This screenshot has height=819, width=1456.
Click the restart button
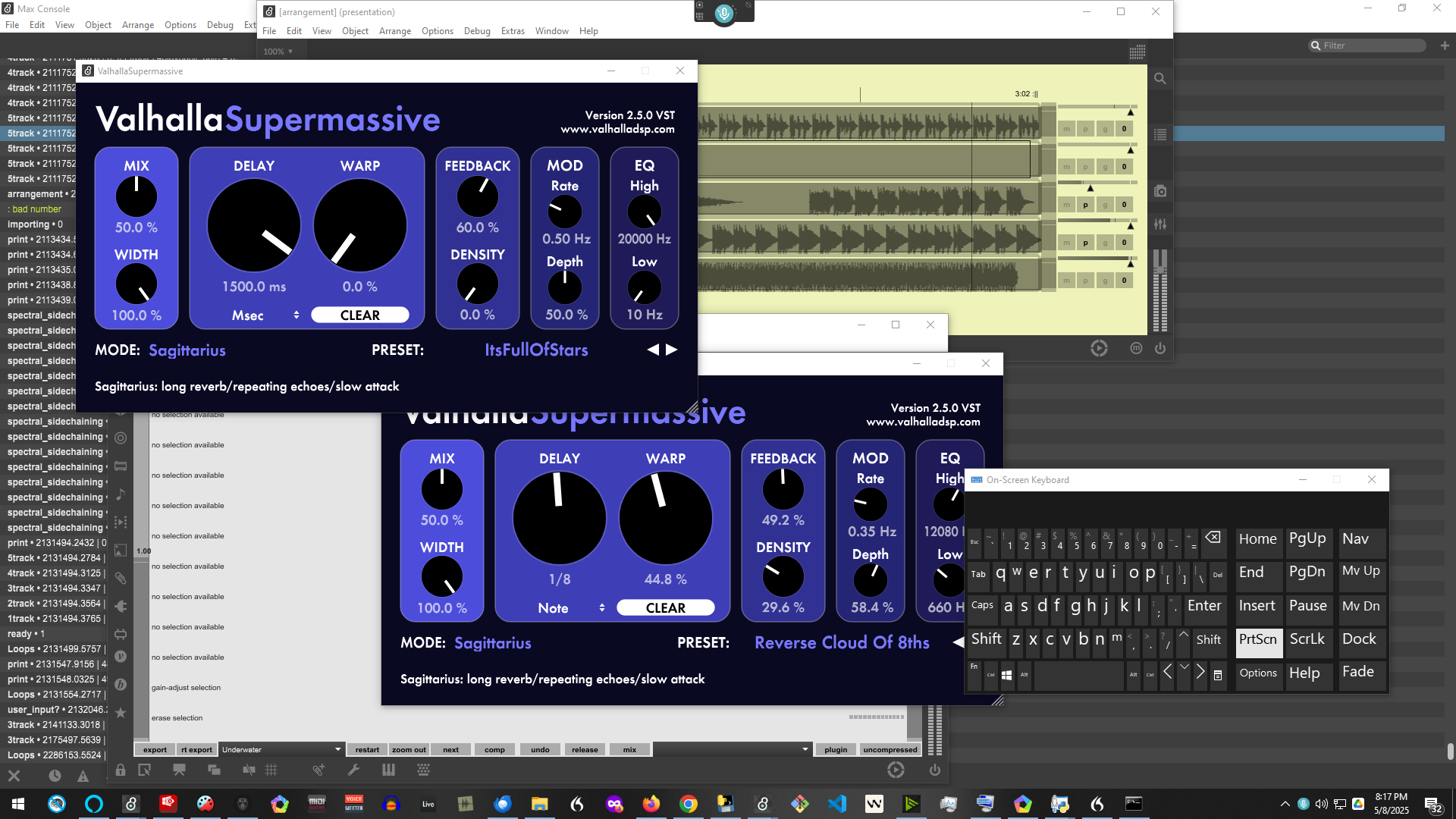click(367, 749)
